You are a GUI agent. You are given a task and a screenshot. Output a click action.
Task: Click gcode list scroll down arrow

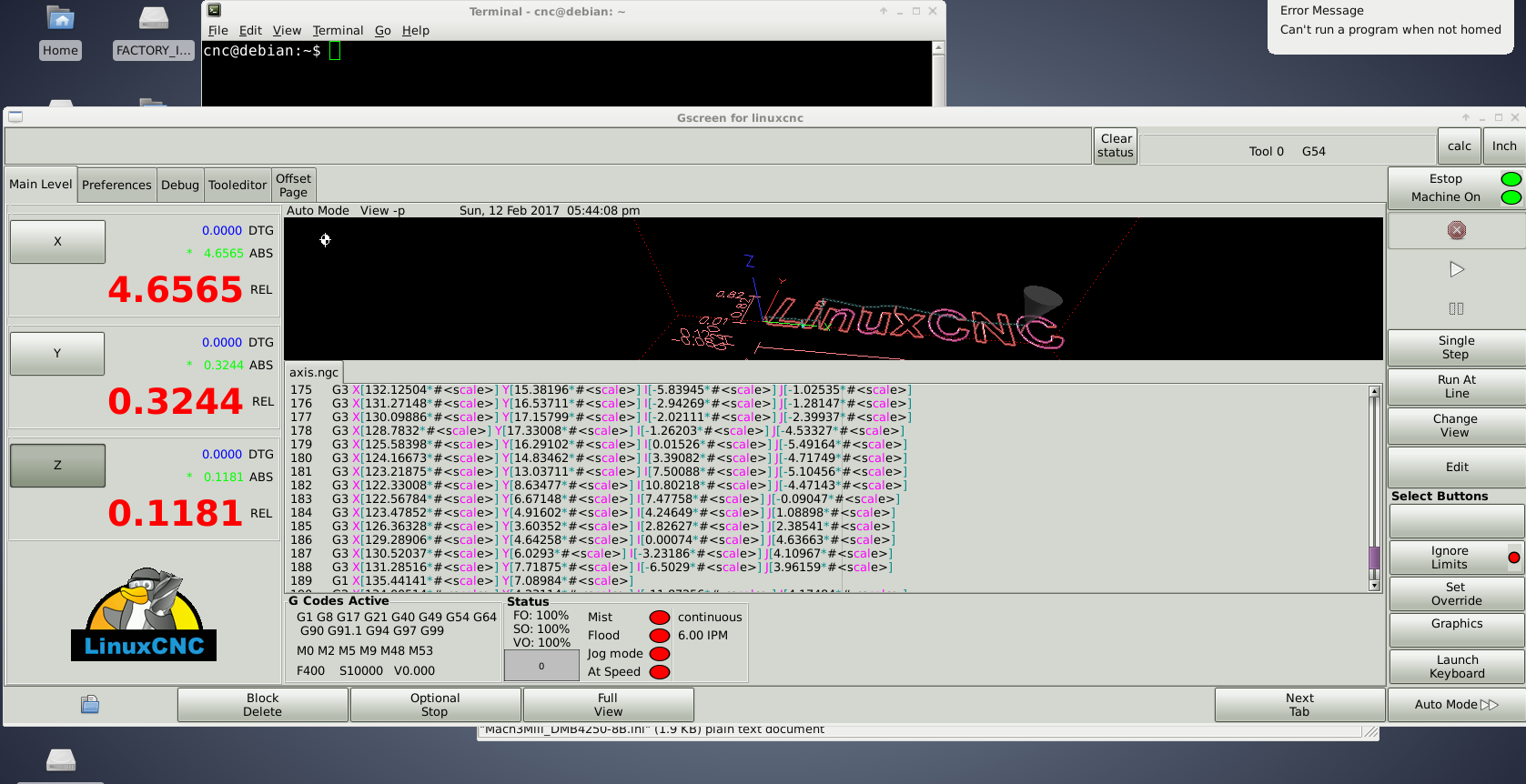1374,586
